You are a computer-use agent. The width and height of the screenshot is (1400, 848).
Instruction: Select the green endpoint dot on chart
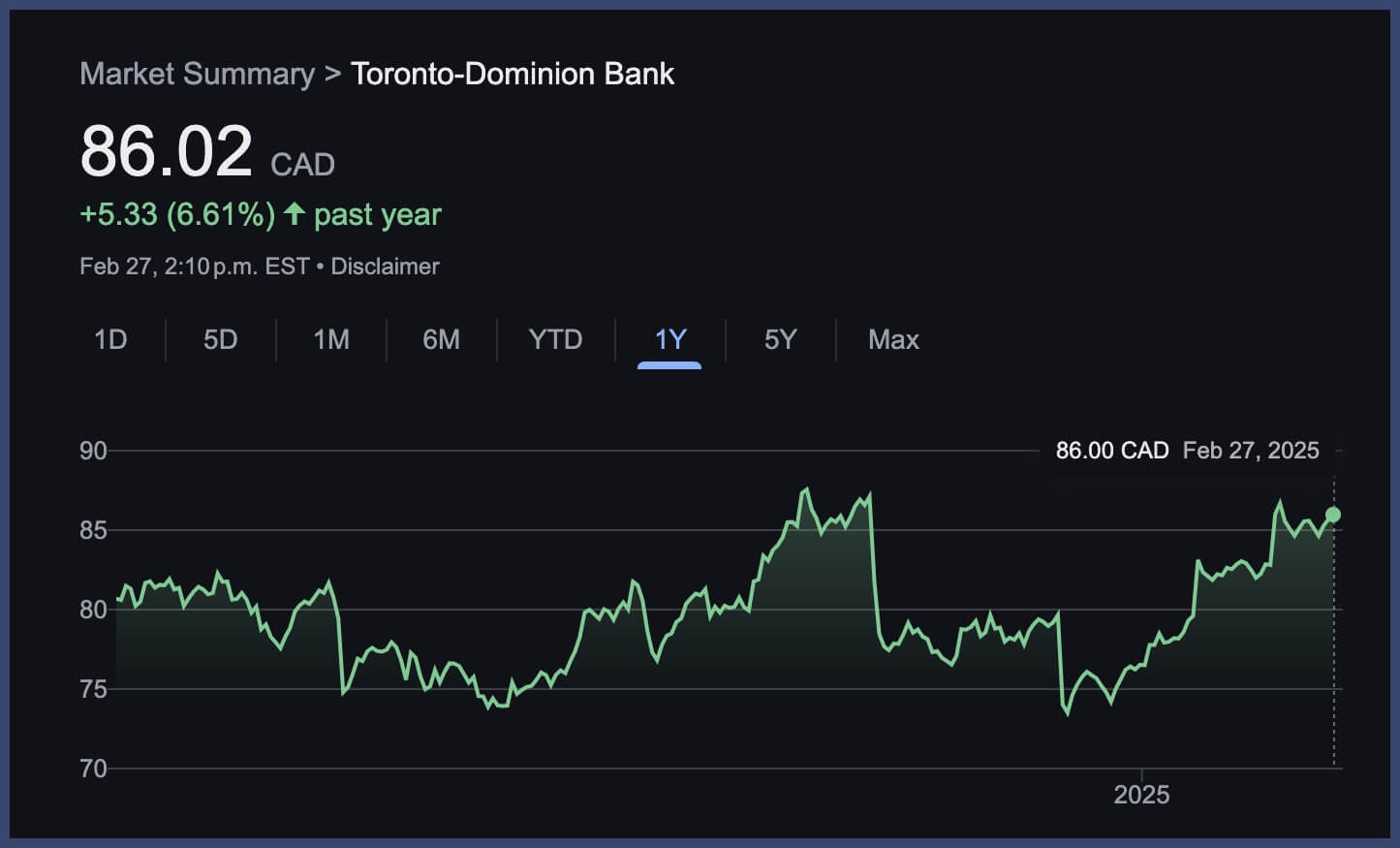point(1333,514)
